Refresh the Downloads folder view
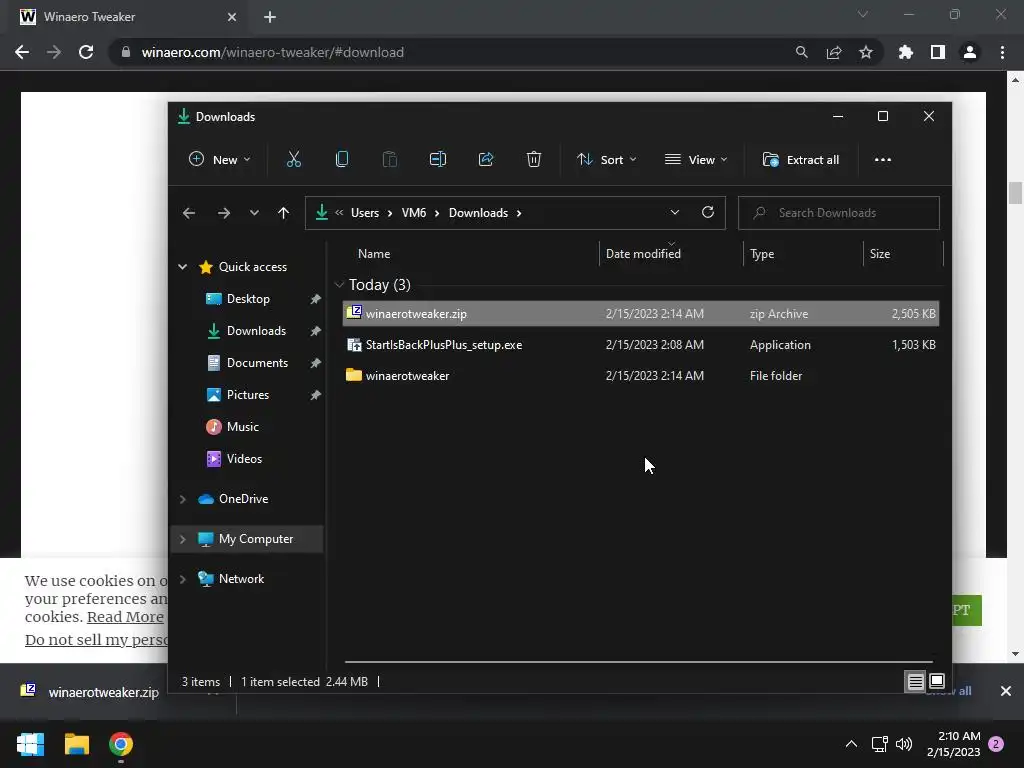This screenshot has height=768, width=1024. coord(708,212)
